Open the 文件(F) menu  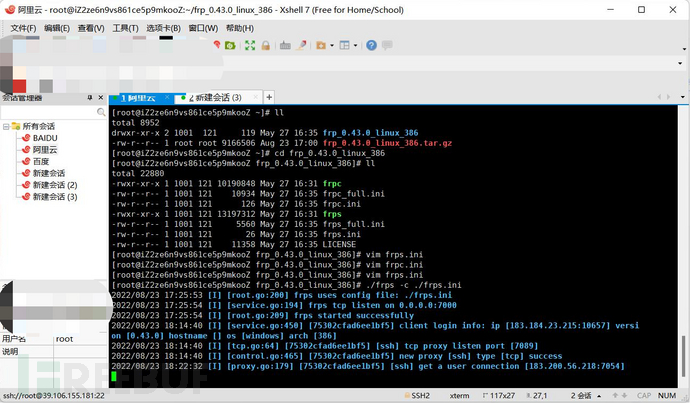[x=23, y=28]
